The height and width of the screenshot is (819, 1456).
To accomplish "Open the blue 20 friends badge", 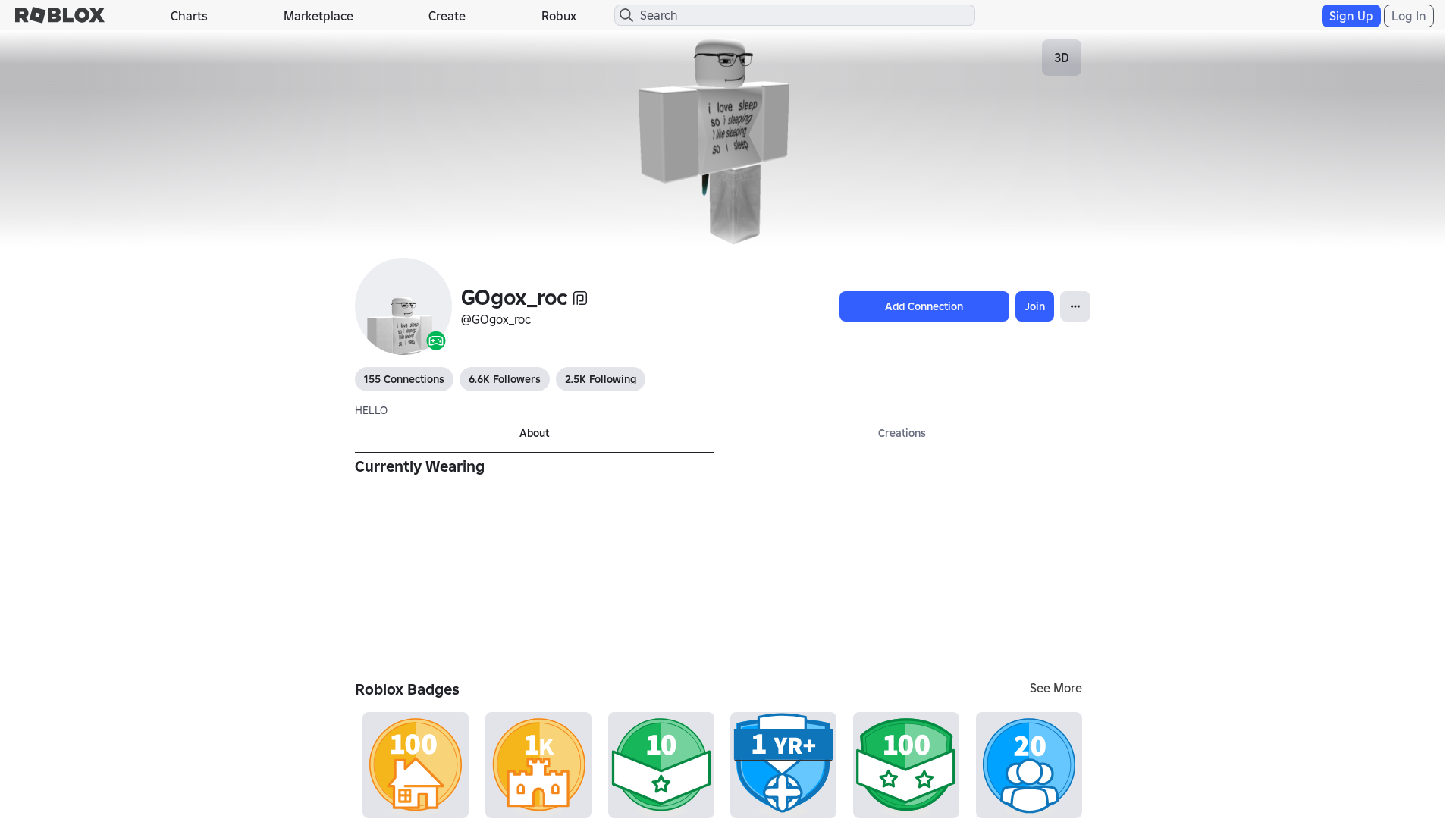I will (1029, 764).
